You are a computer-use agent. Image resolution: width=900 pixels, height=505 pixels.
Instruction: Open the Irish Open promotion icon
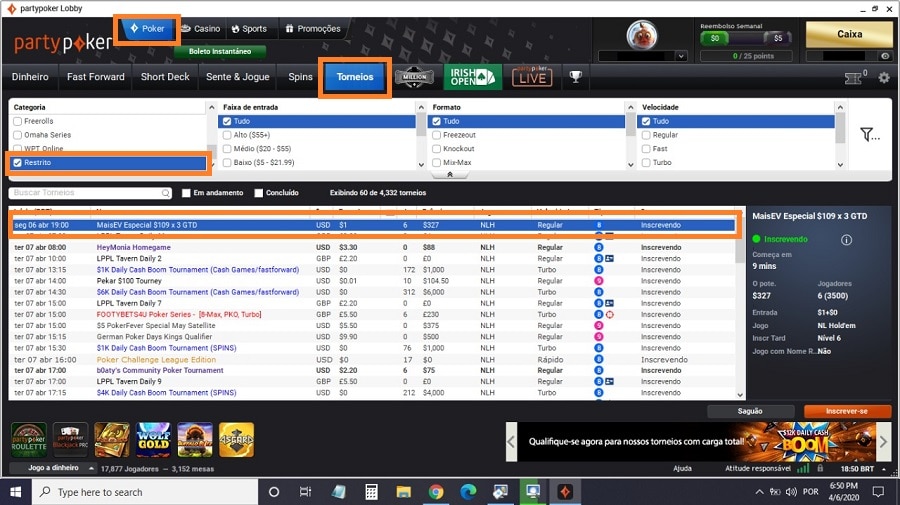(x=472, y=77)
